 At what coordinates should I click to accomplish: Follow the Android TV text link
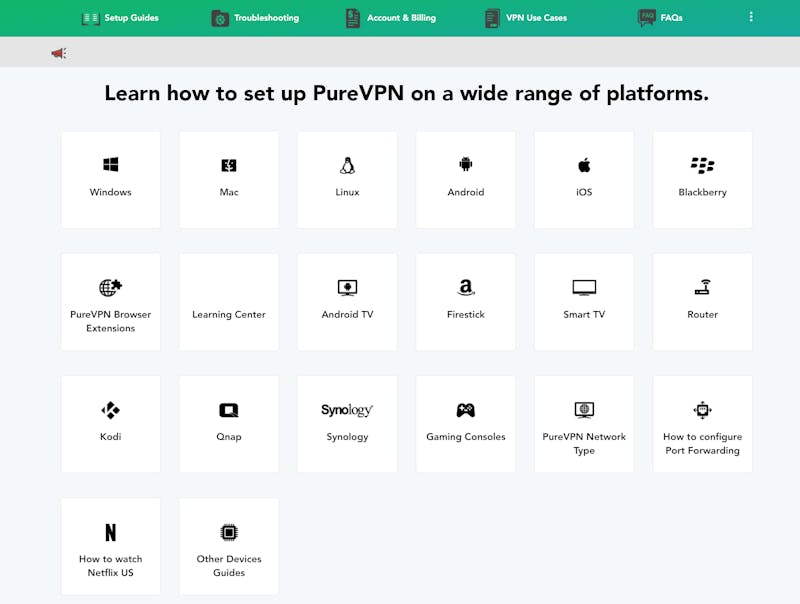click(347, 315)
